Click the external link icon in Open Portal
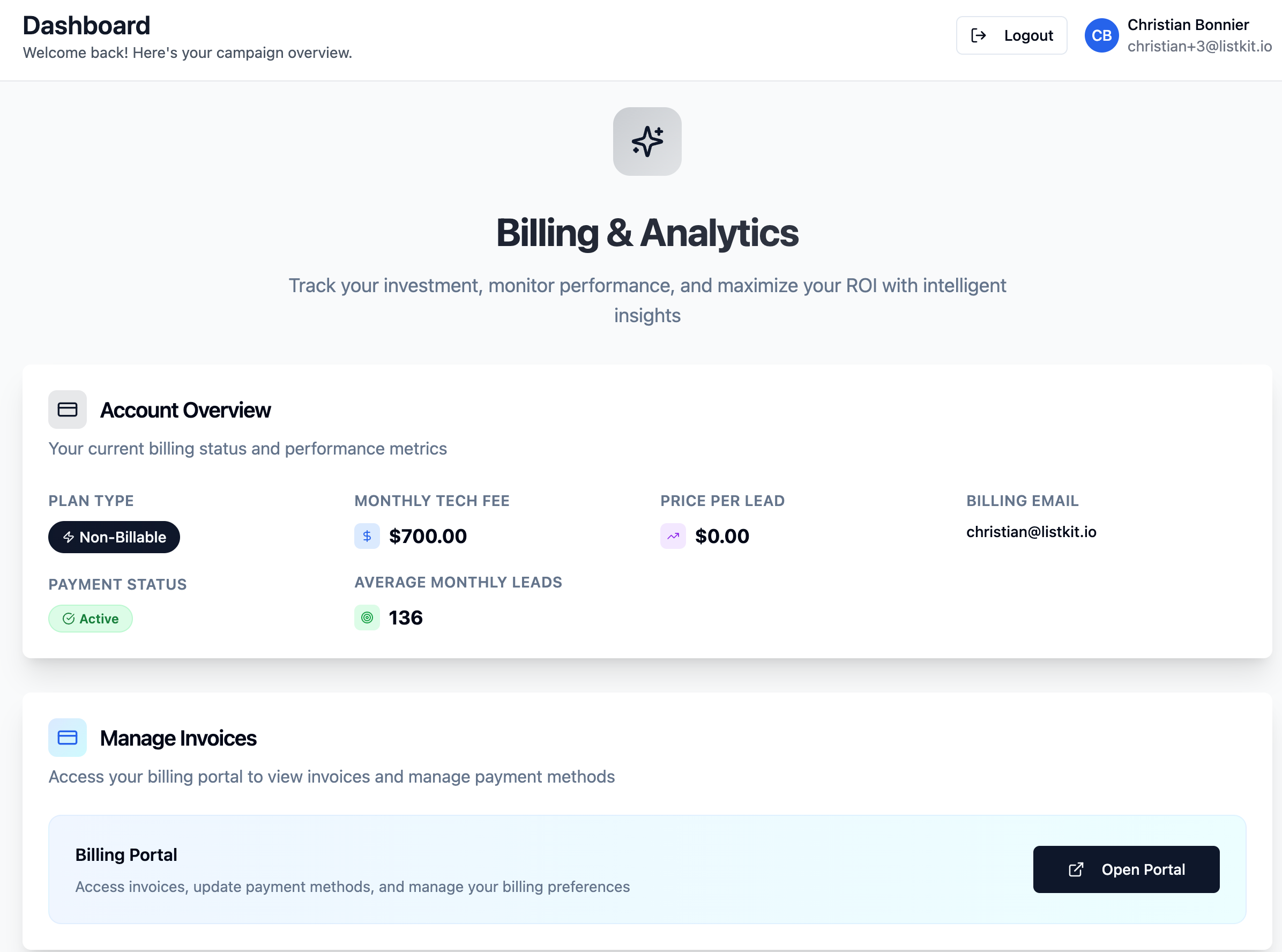The image size is (1282, 952). tap(1076, 869)
